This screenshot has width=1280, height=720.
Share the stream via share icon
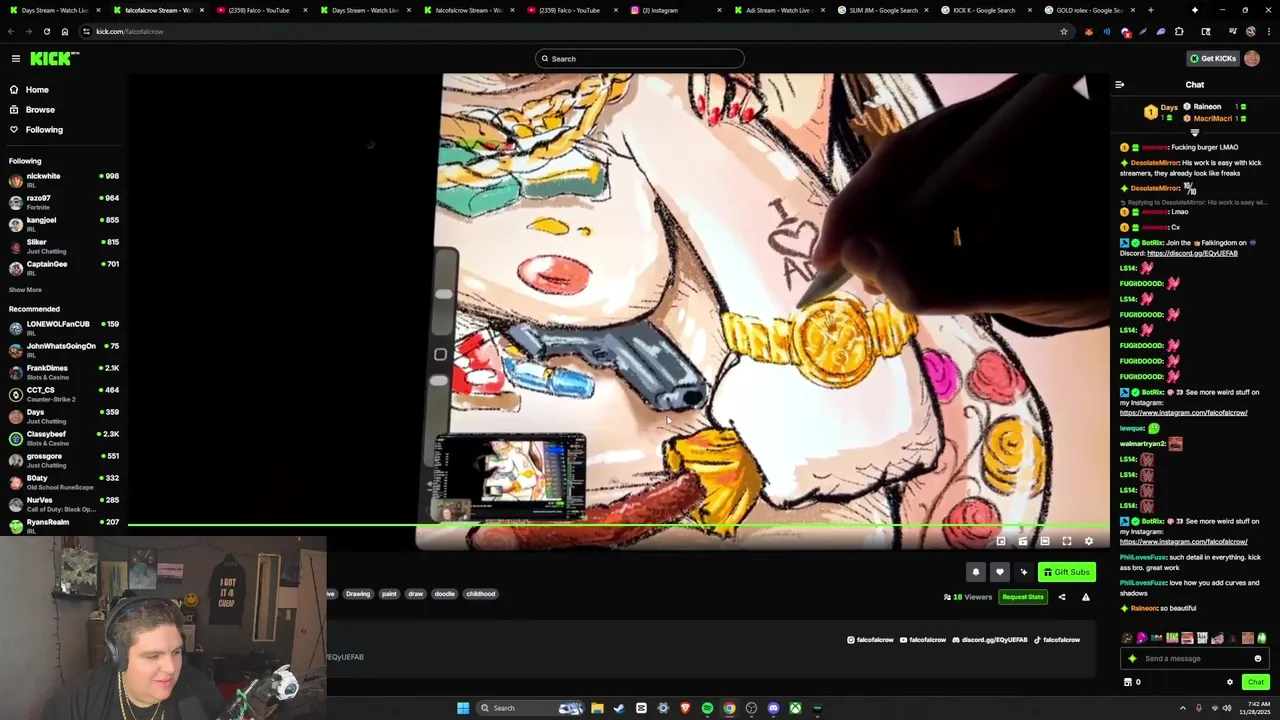tap(1062, 597)
